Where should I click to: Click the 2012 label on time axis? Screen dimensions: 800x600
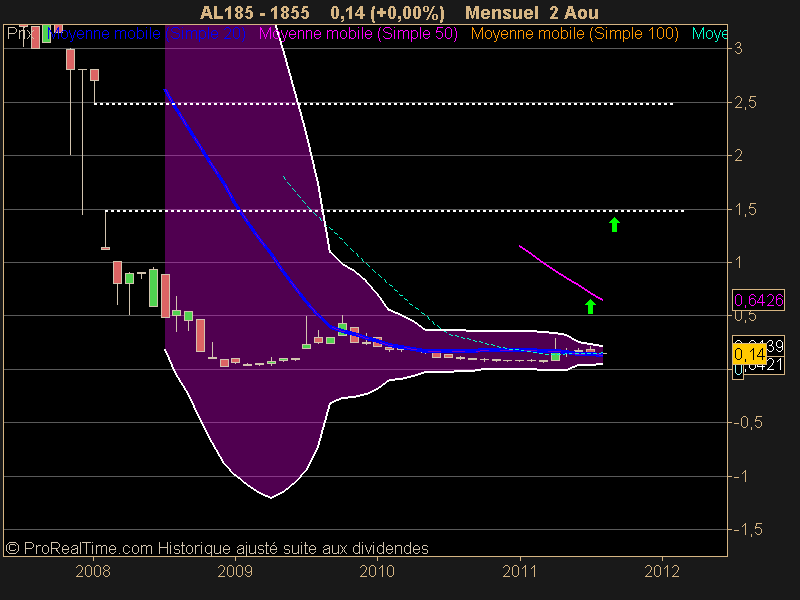(x=662, y=571)
